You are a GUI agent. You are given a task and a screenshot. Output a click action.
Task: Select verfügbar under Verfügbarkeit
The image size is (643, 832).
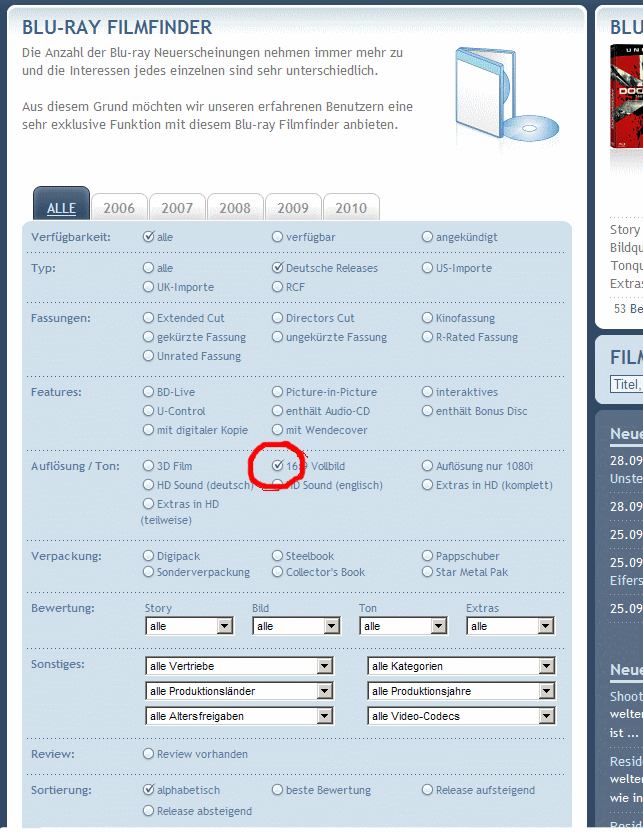point(278,237)
